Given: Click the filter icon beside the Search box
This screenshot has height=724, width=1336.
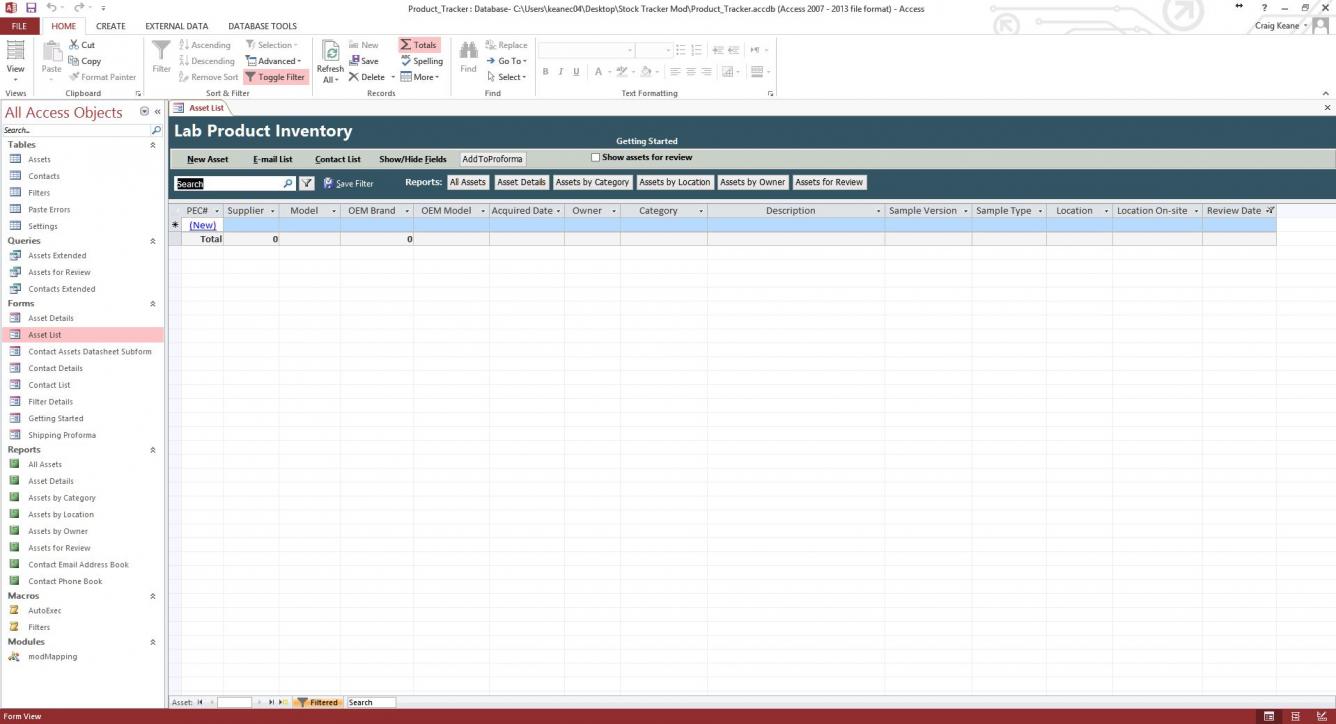Looking at the screenshot, I should [x=307, y=184].
